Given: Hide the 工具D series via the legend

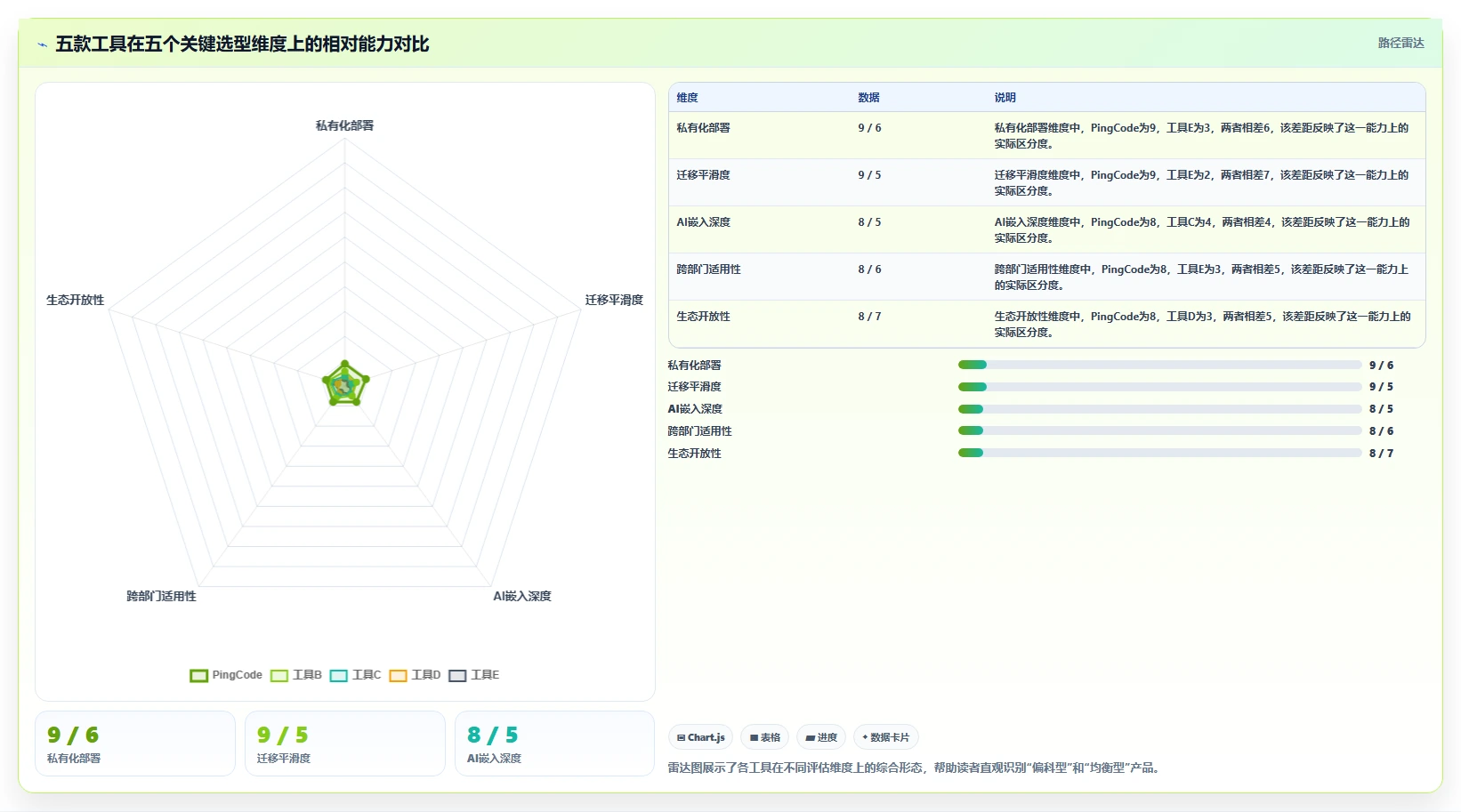Looking at the screenshot, I should click(415, 675).
